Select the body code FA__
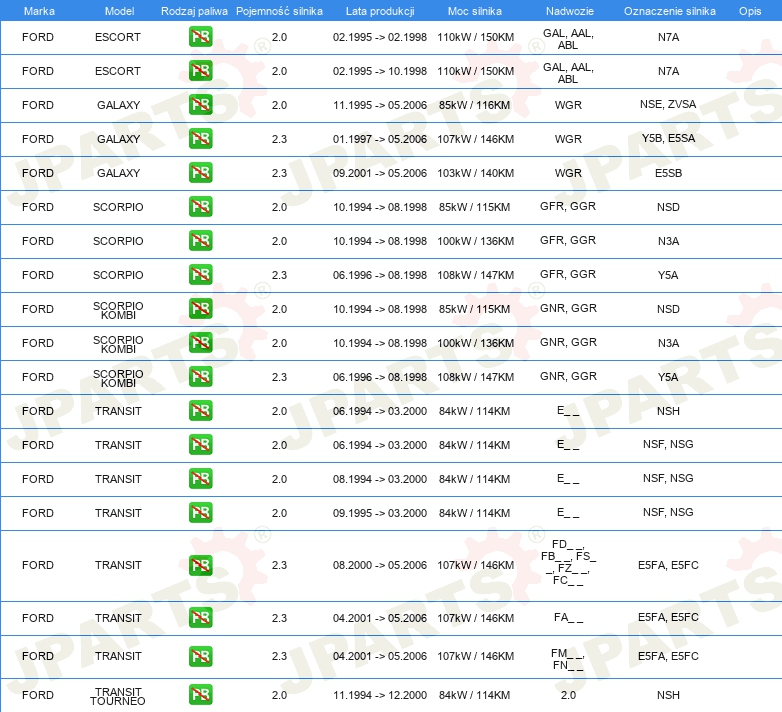This screenshot has width=782, height=712. [x=568, y=617]
